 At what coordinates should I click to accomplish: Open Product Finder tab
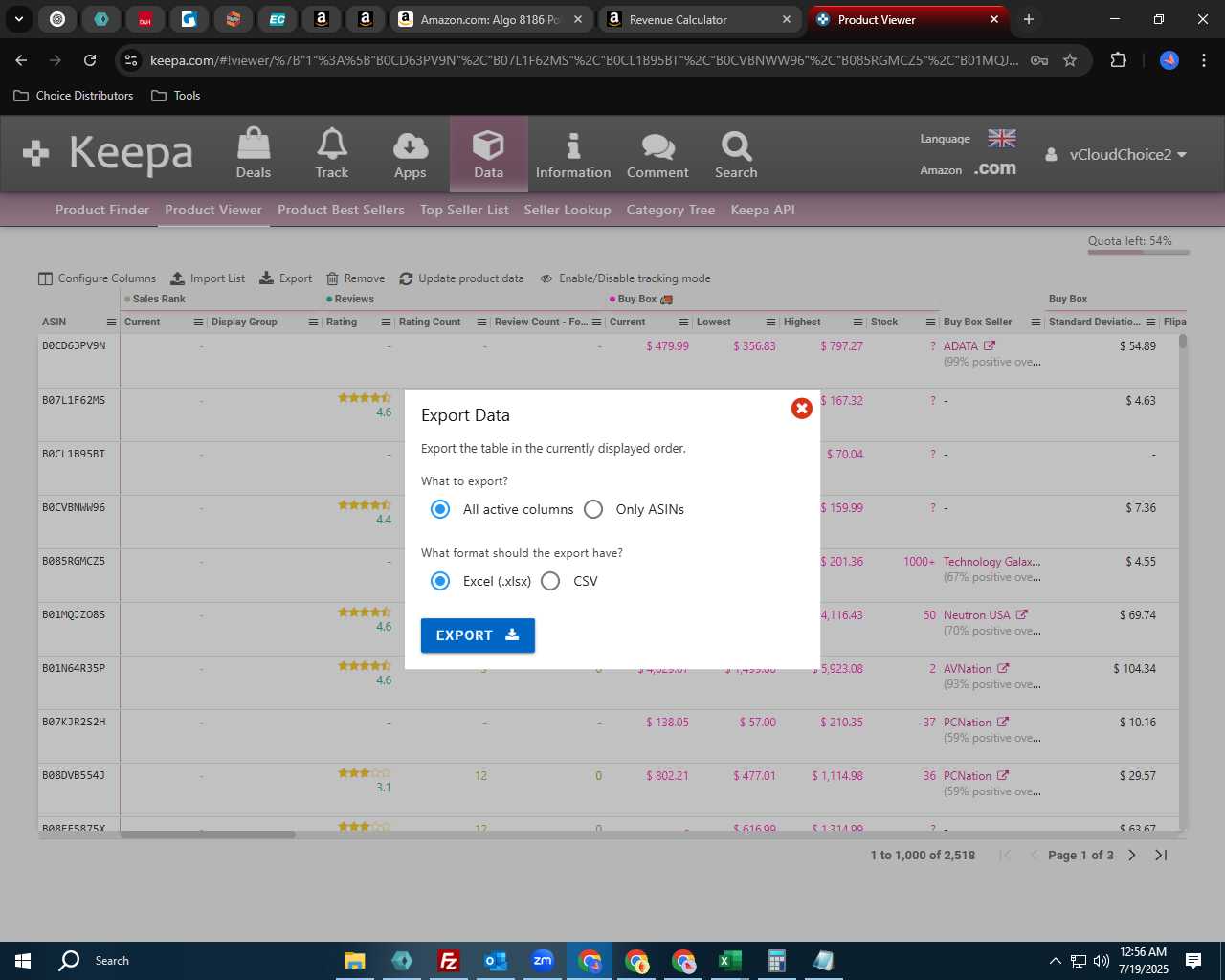[102, 210]
